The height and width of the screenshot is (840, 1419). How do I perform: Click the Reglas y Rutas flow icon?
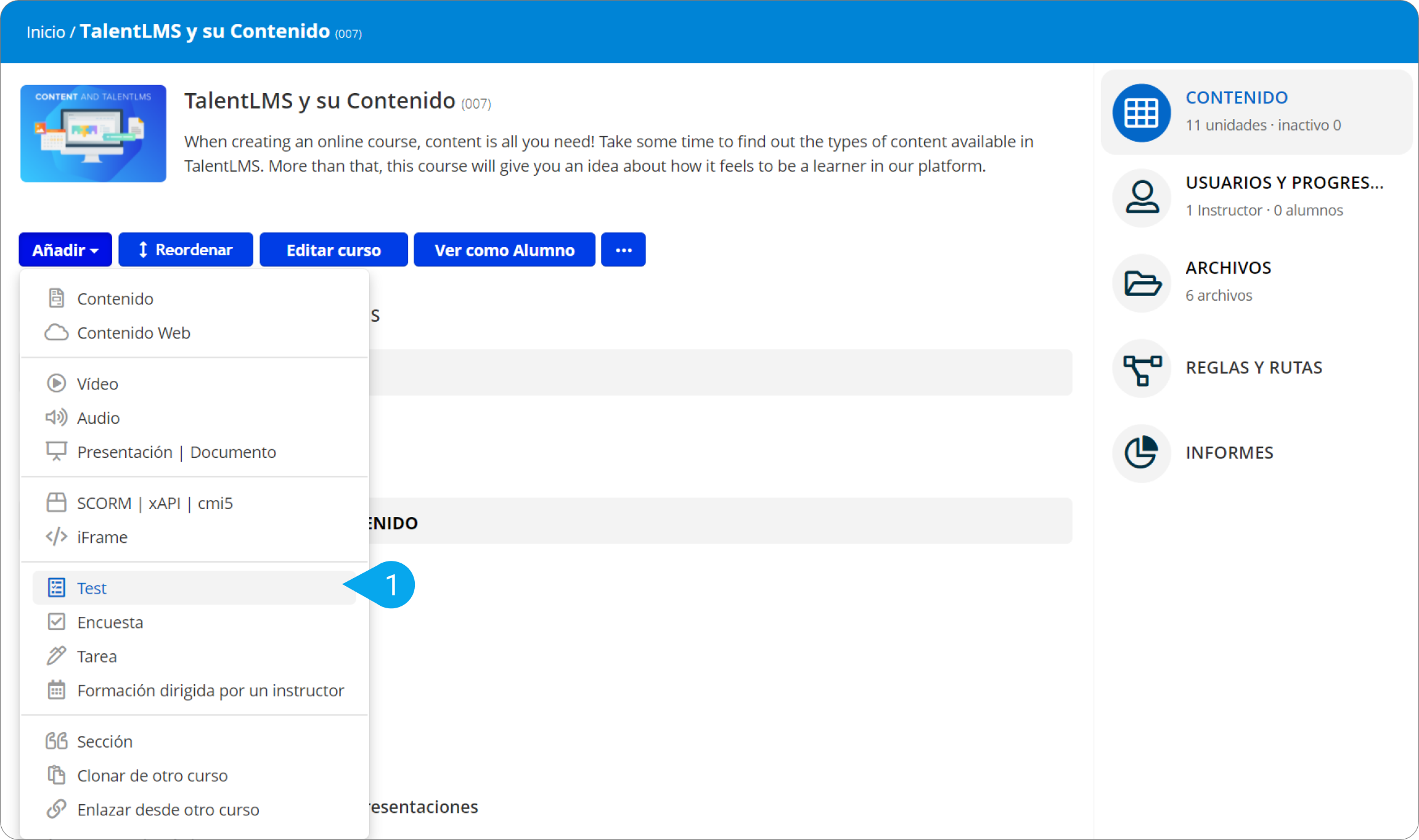(1141, 369)
